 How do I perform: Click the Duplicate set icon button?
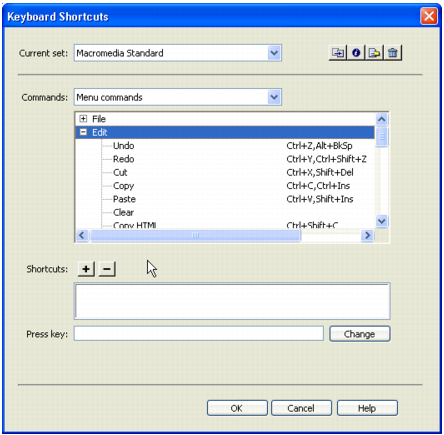pos(338,53)
